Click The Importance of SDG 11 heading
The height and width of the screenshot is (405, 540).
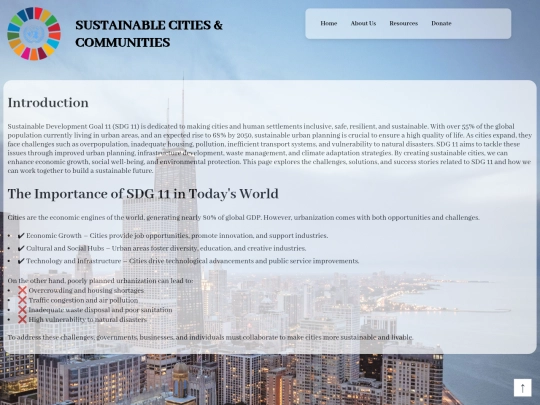point(143,194)
